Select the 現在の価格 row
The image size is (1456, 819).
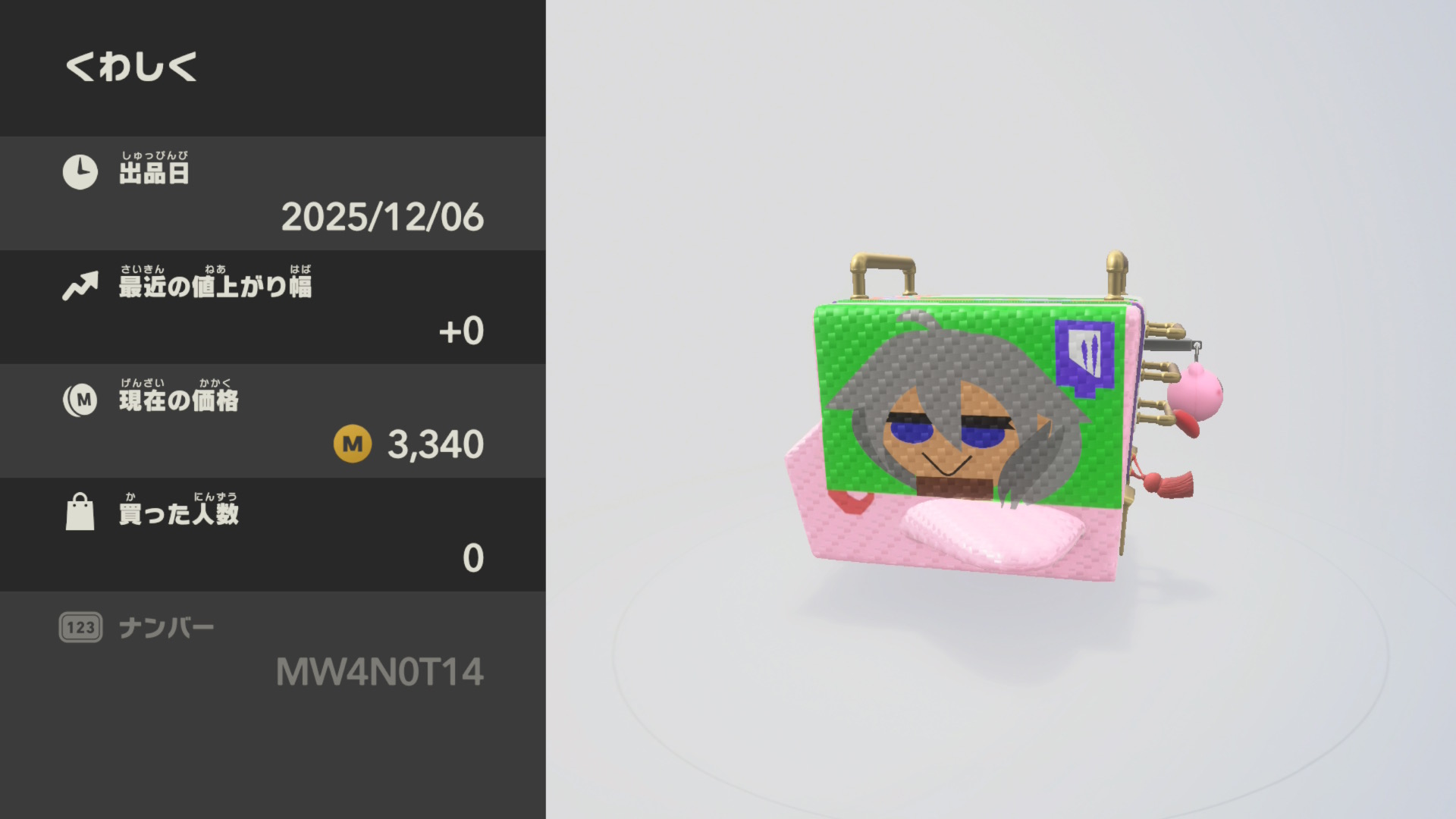pyautogui.click(x=273, y=421)
